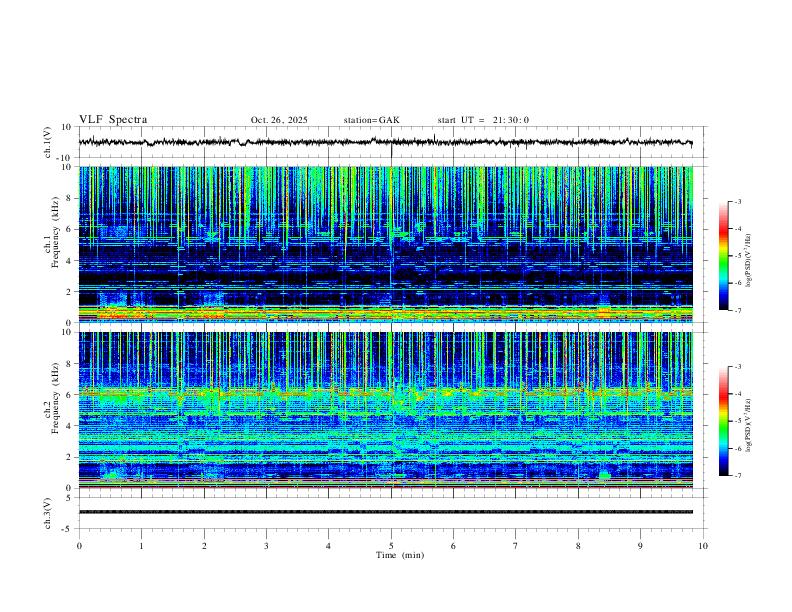
Task: Click the ch.2 log(PSD) color bar
Action: [x=723, y=421]
